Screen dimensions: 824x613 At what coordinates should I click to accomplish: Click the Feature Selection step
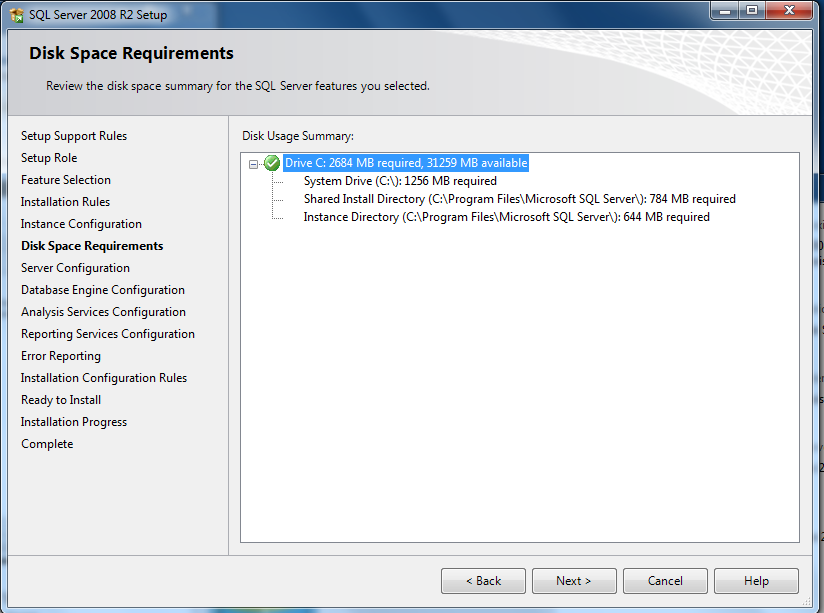click(66, 180)
